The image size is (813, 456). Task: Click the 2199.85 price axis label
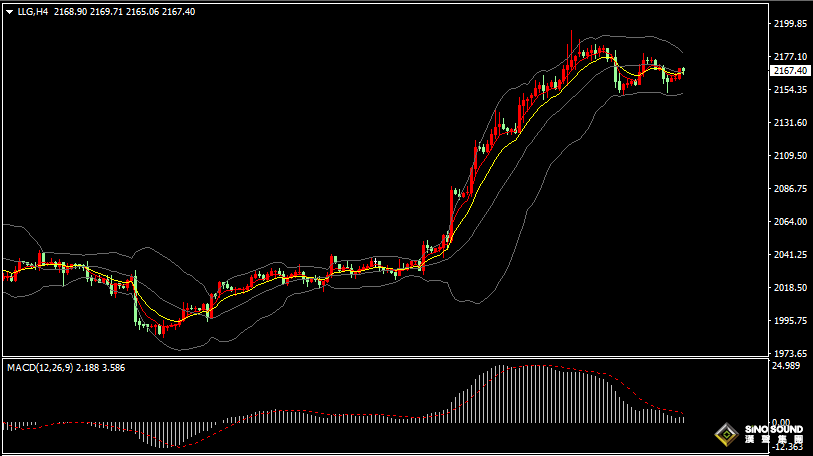tap(790, 23)
